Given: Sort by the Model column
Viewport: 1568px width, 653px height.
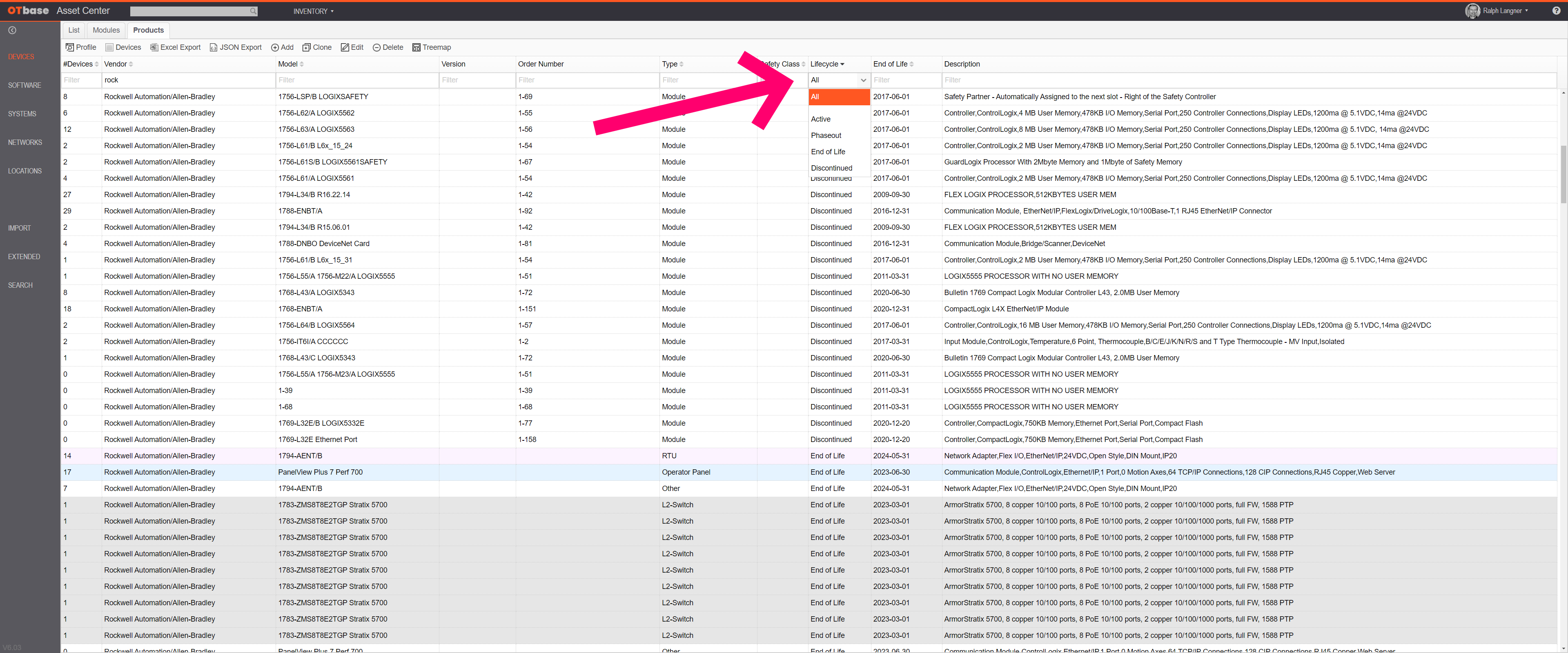Looking at the screenshot, I should [290, 64].
